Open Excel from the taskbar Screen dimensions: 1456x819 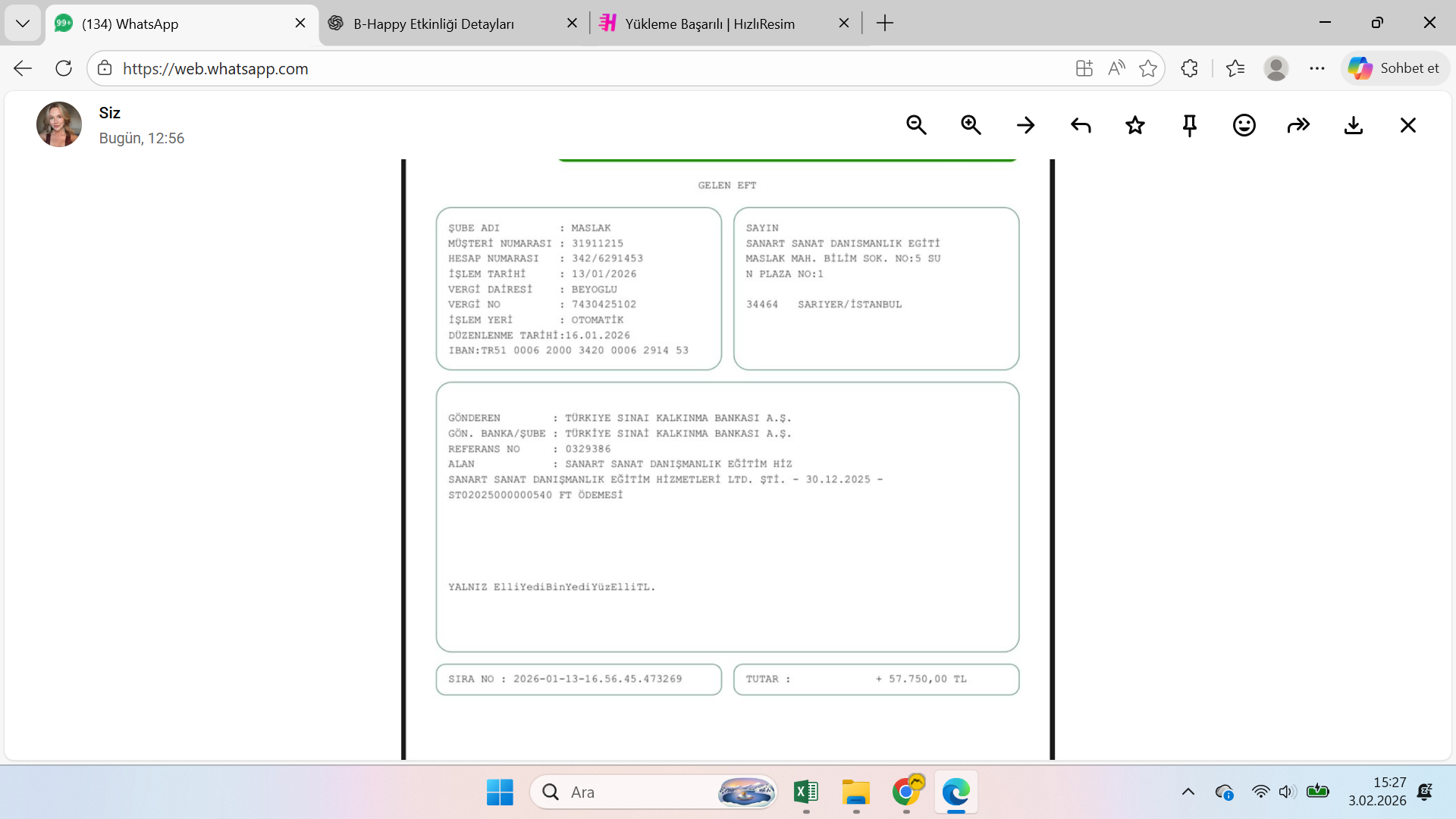[x=806, y=792]
